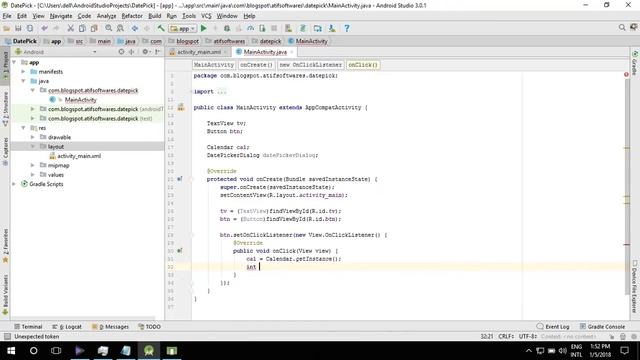640x360 pixels.
Task: Open the Messages tool window
Action: (x=110, y=327)
